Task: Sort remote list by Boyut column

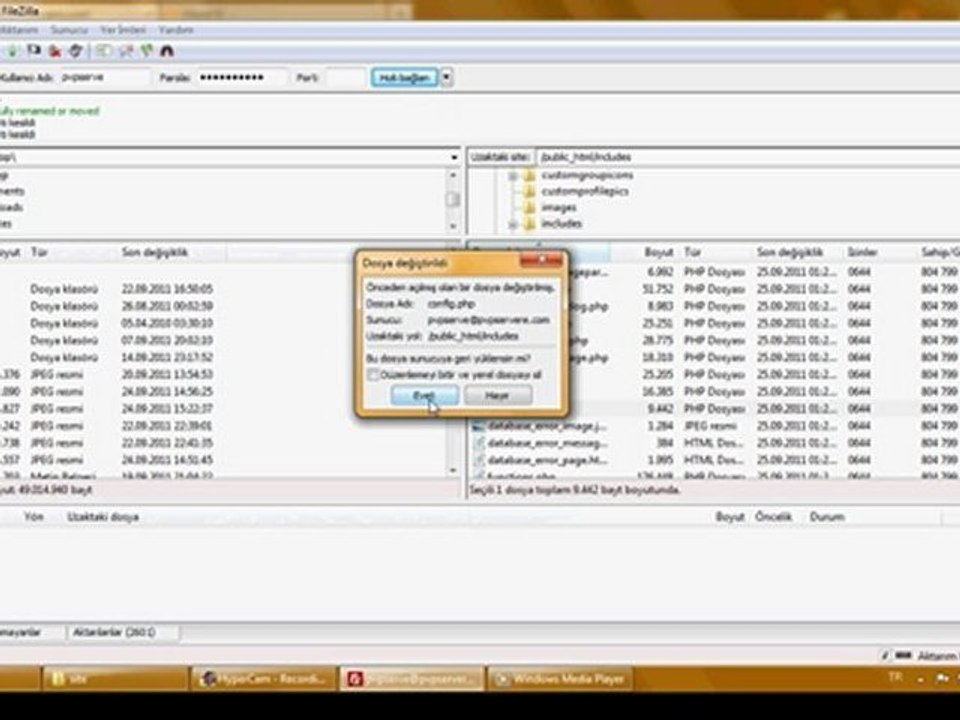Action: point(657,252)
